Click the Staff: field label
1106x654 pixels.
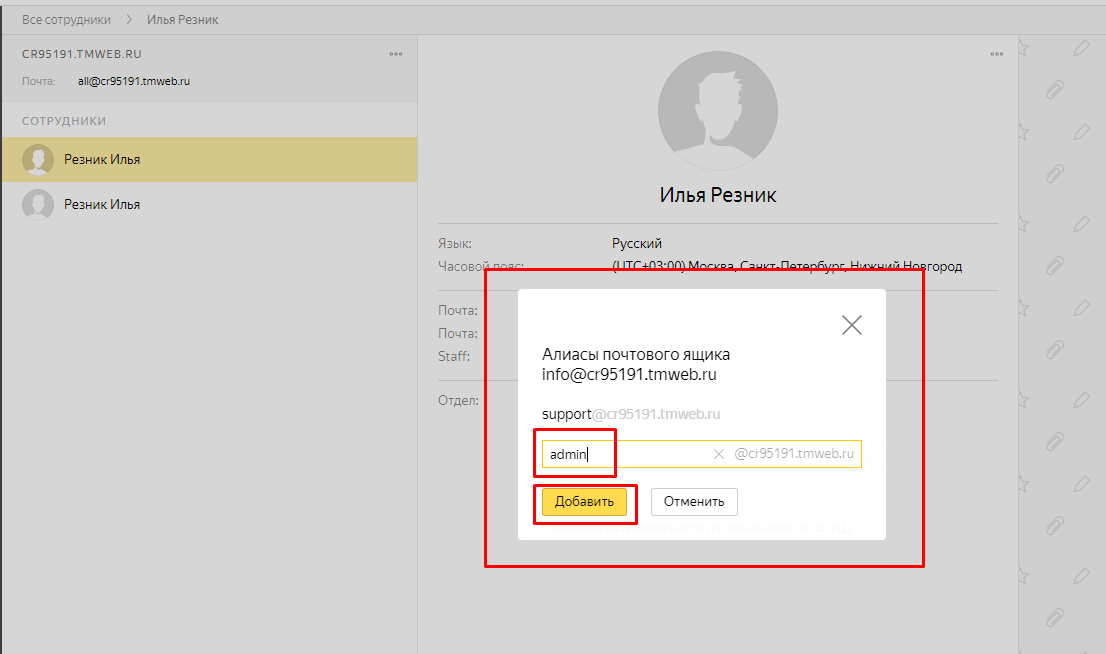[x=454, y=356]
